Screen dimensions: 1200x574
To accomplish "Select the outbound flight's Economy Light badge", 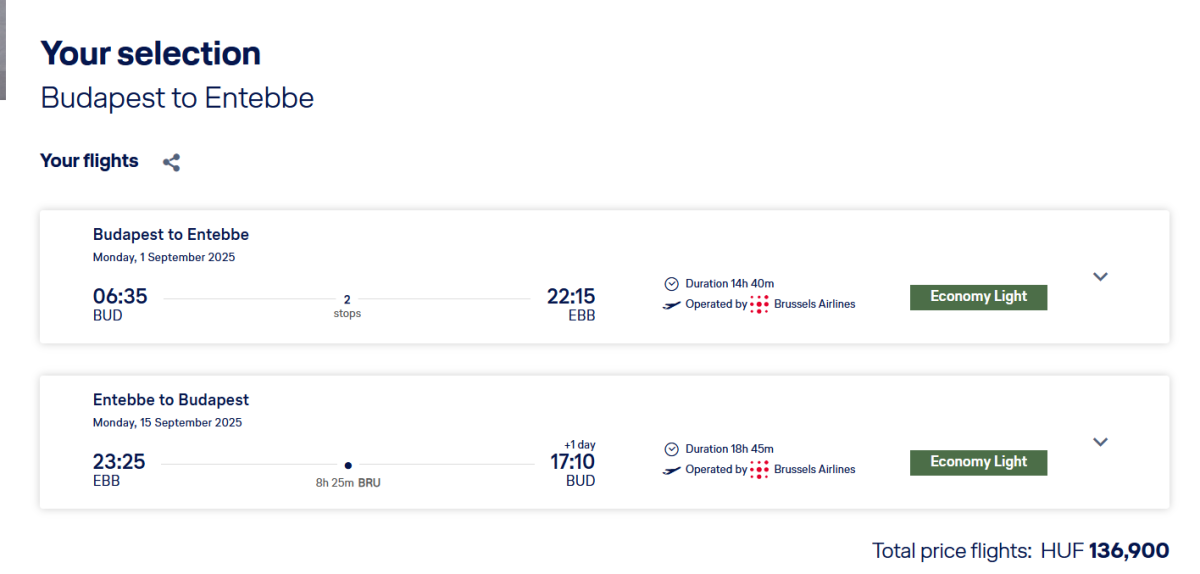I will pyautogui.click(x=978, y=297).
